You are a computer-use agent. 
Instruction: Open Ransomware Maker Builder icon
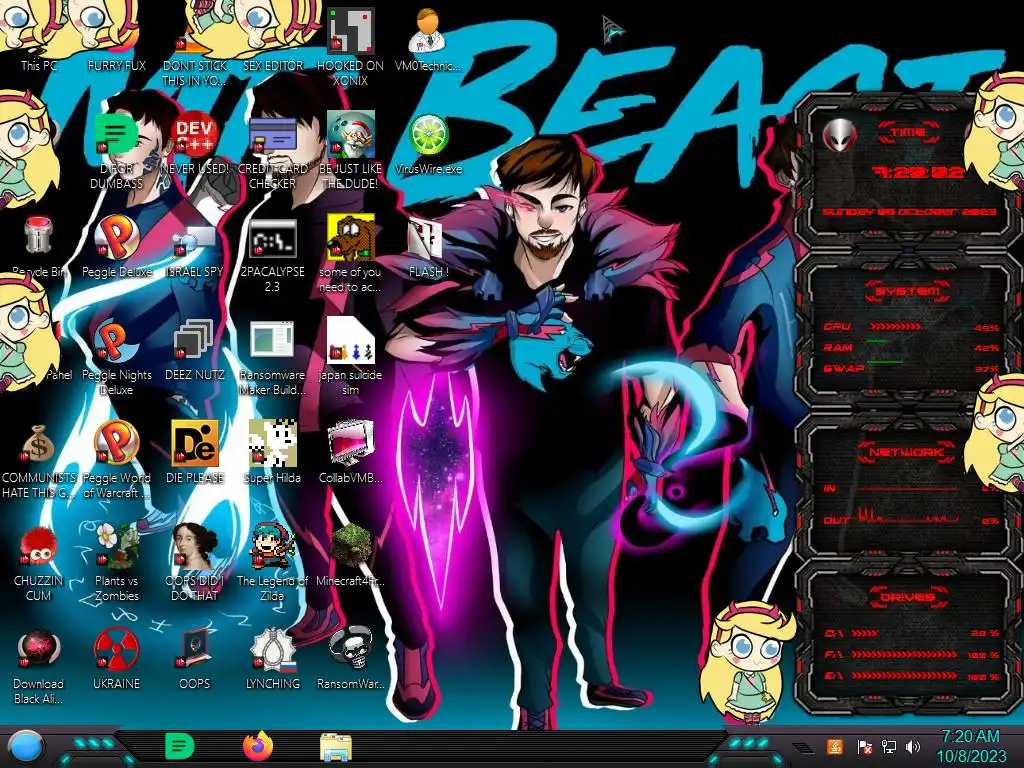tap(272, 340)
